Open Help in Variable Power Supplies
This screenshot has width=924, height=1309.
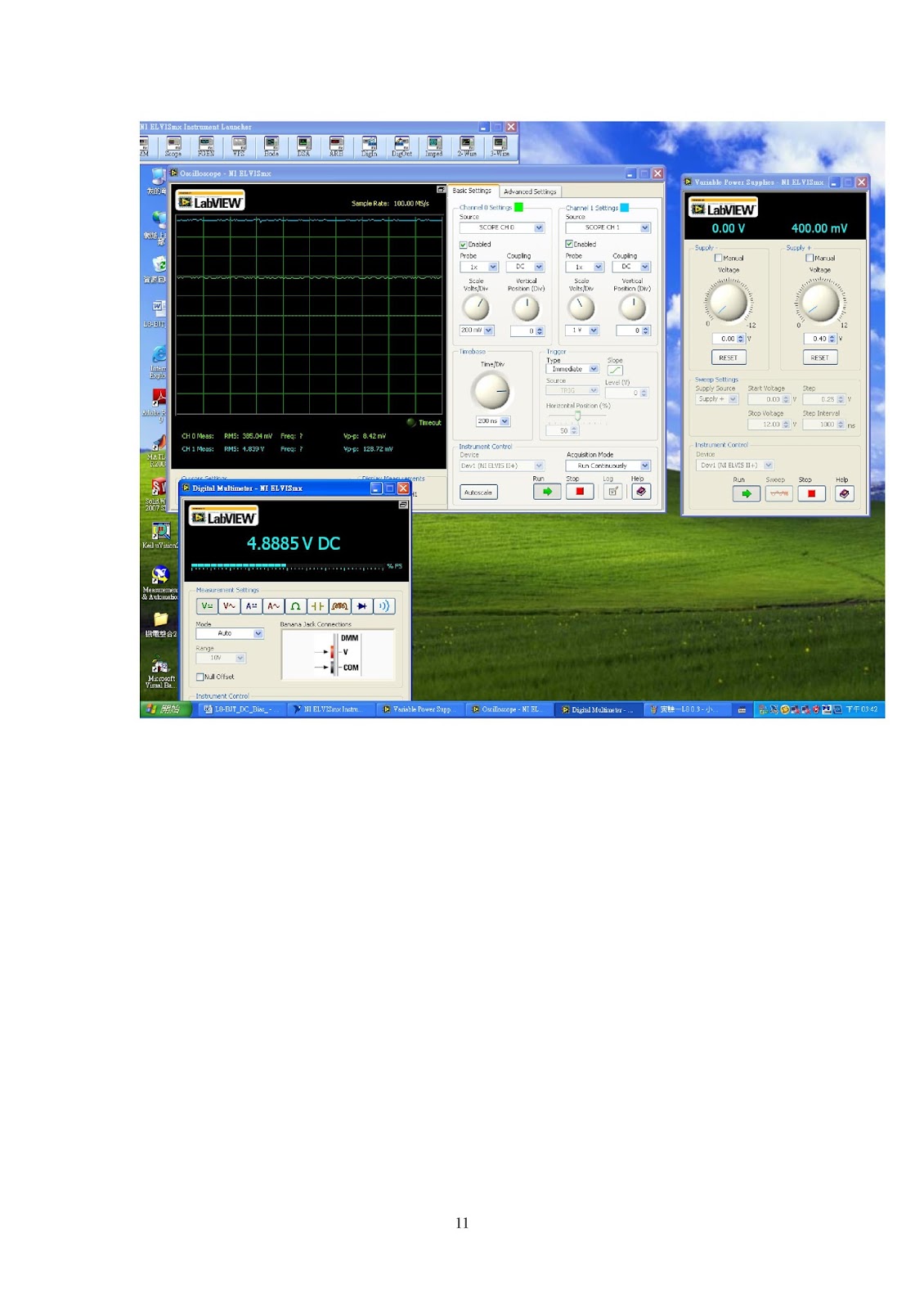pos(844,493)
